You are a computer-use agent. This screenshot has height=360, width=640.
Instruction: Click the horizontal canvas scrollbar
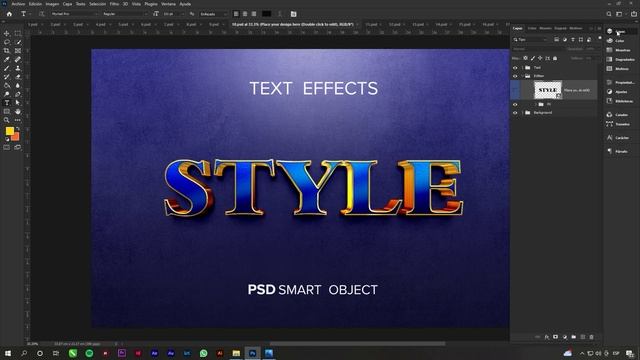pyautogui.click(x=358, y=344)
